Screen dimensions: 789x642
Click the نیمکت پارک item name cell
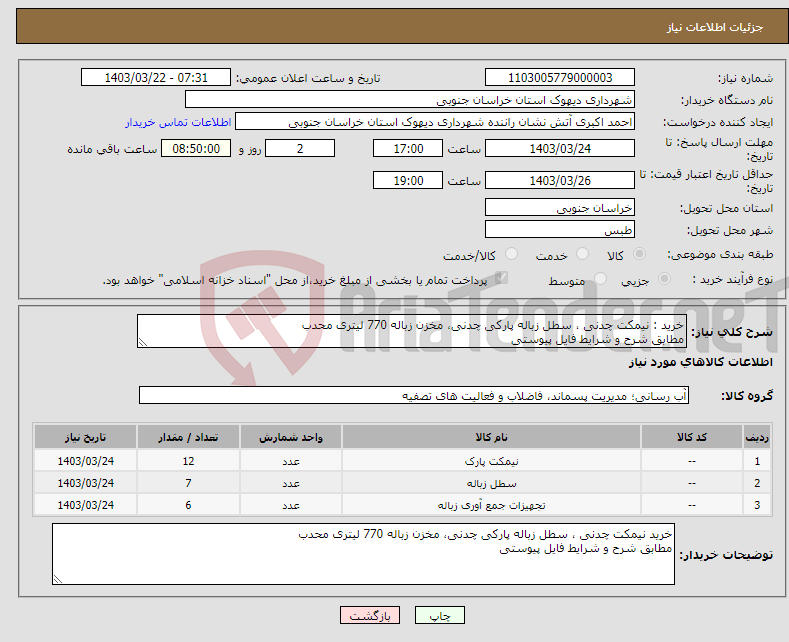[491, 461]
